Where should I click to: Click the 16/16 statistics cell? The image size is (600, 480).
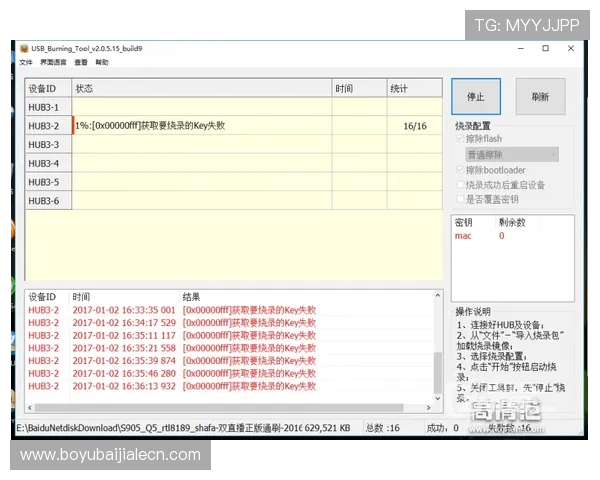[x=415, y=126]
